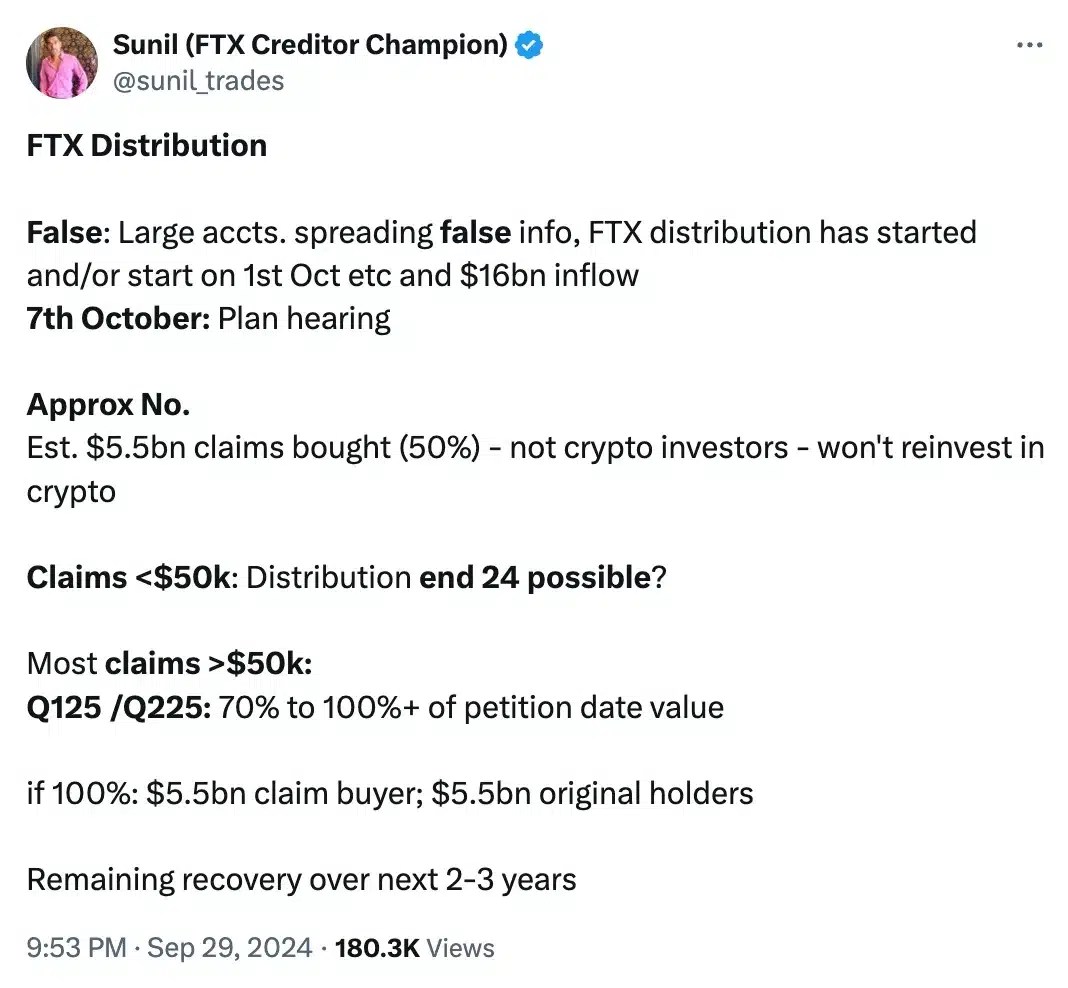Click the bold word False starting the paragraph
Viewport: 1068px width, 988px height.
click(63, 232)
